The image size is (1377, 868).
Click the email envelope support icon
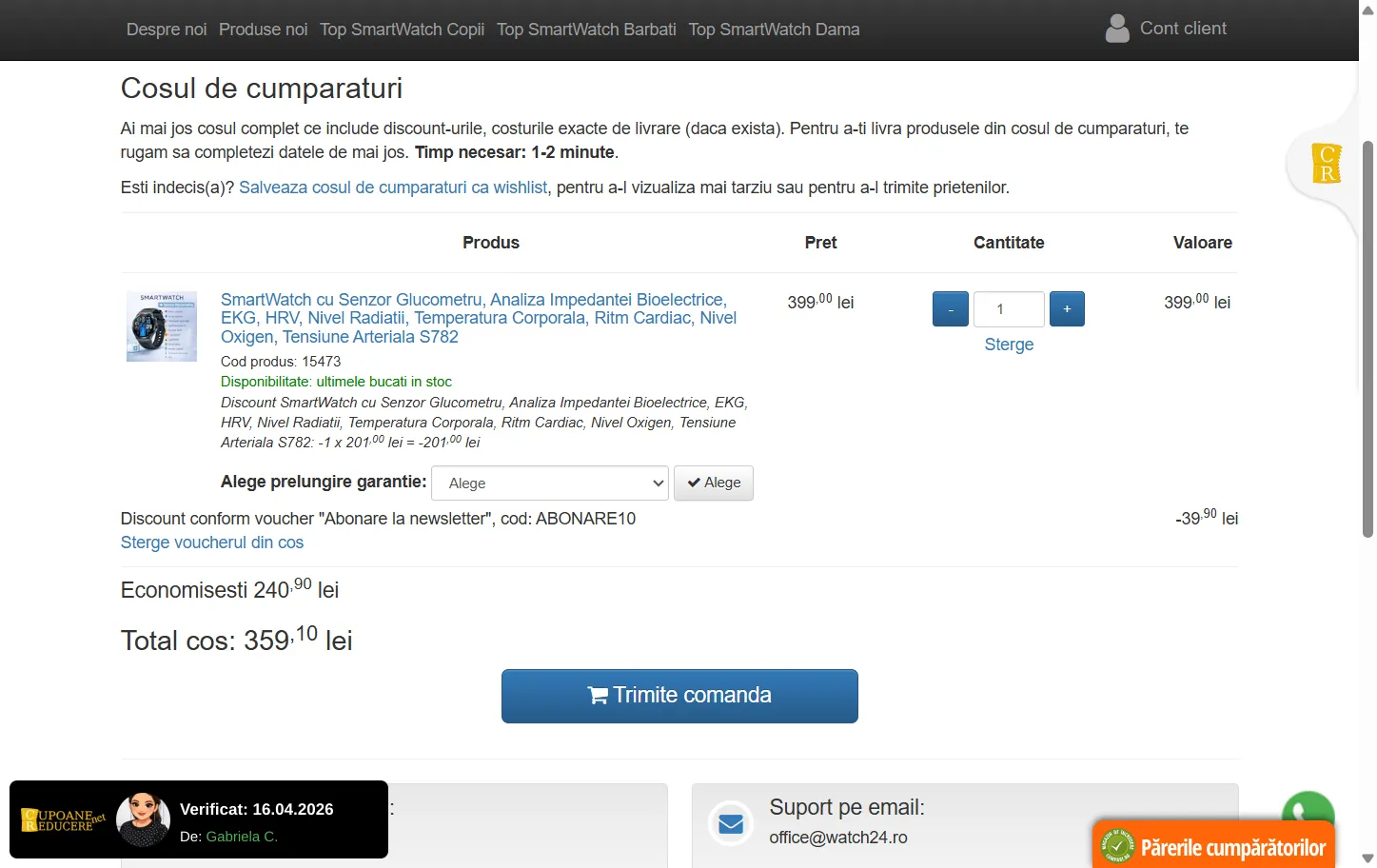731,823
